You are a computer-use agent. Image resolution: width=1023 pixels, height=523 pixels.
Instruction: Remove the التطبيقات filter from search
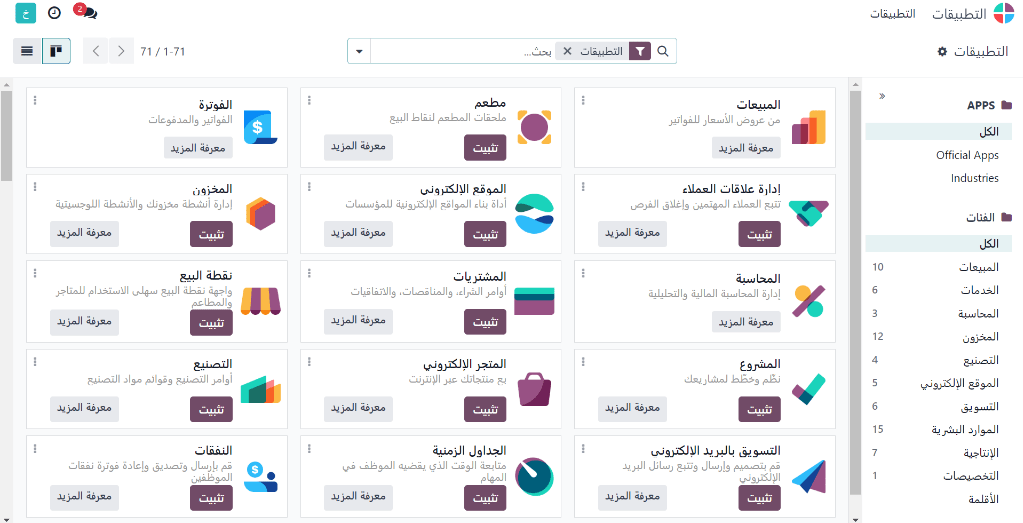[x=567, y=51]
